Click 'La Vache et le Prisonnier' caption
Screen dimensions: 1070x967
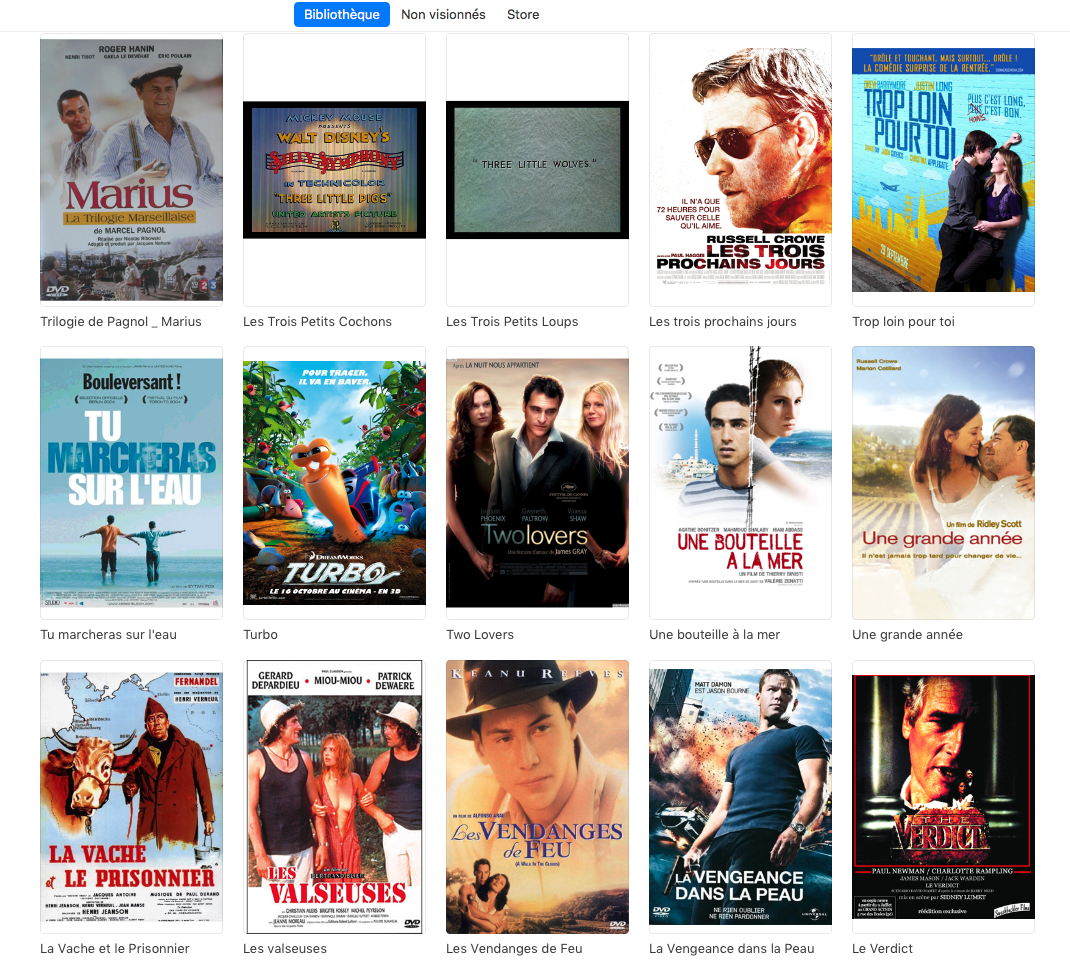pos(115,949)
